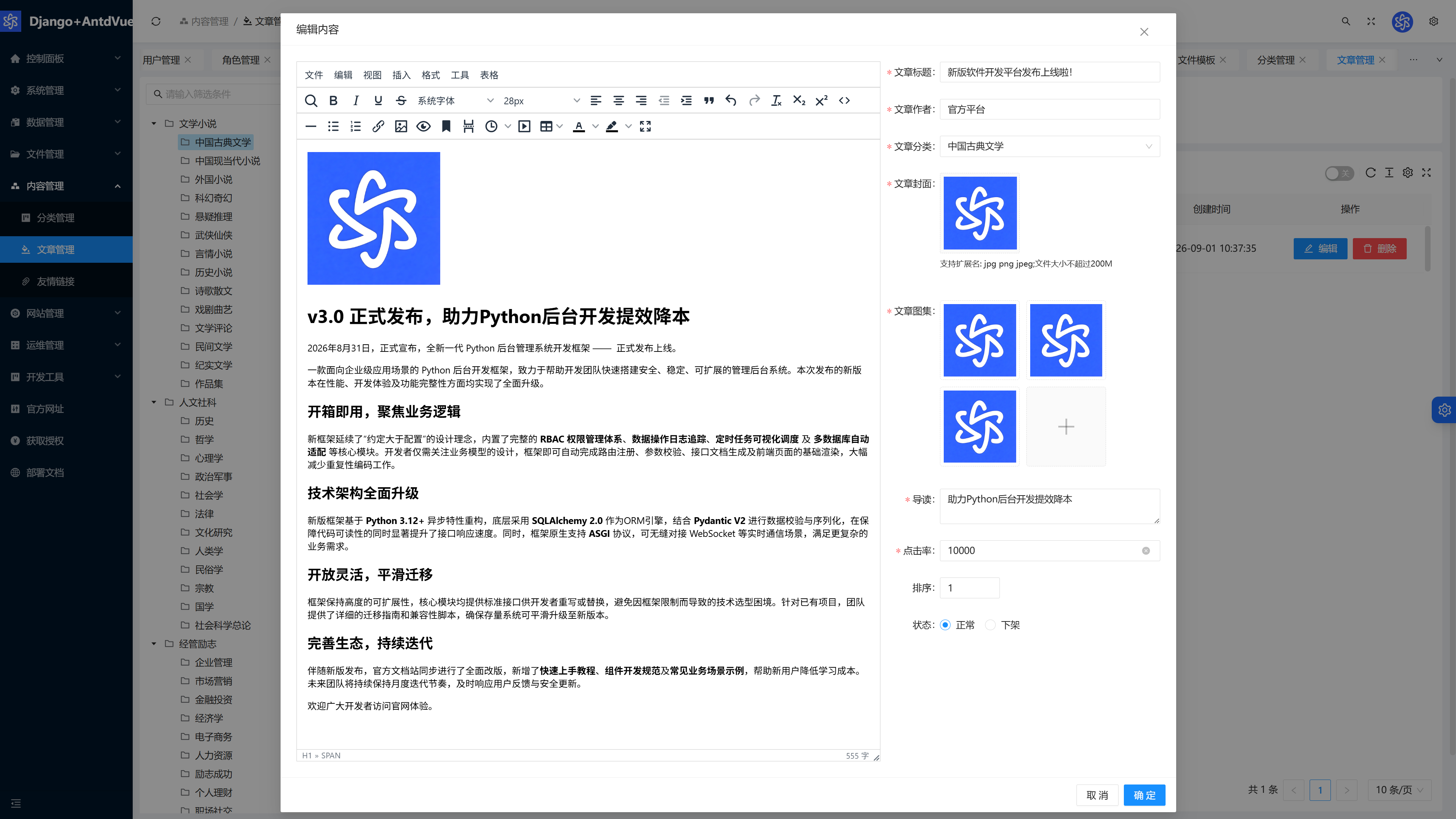Click 文章标题 input field

click(1050, 72)
